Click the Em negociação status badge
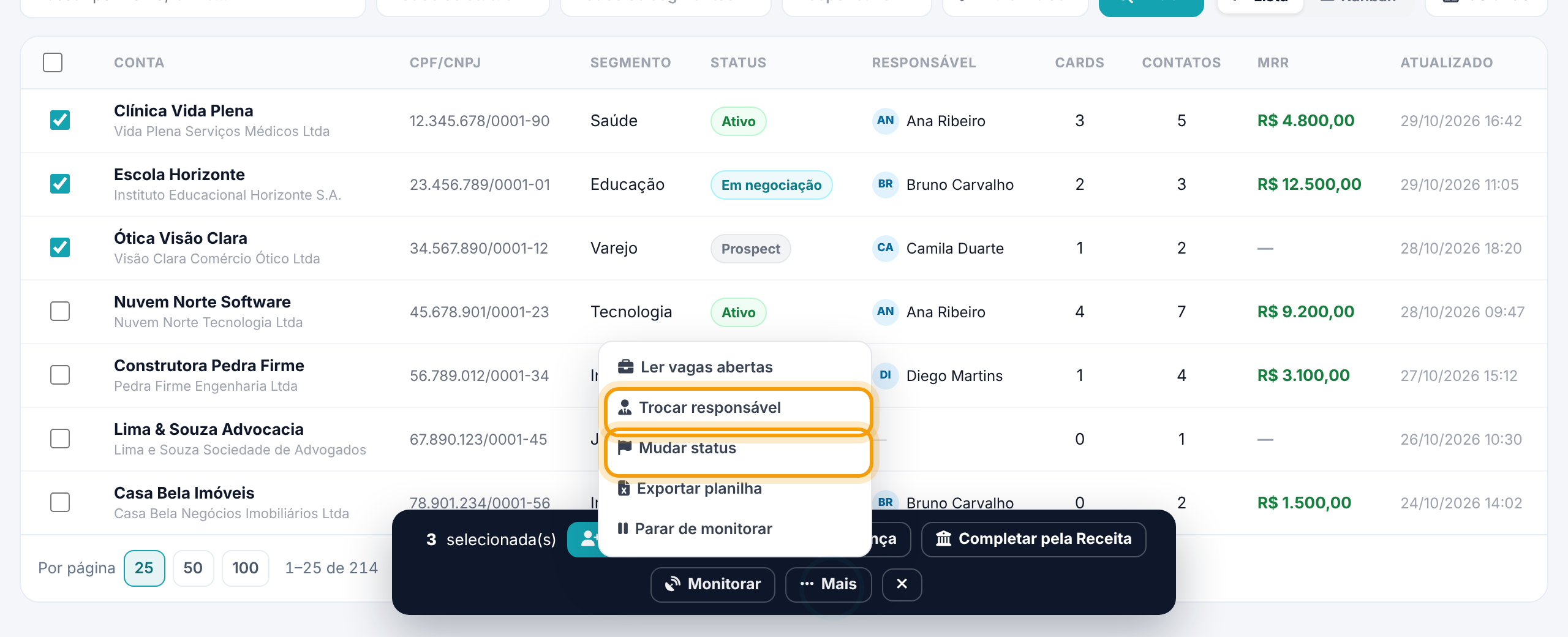The height and width of the screenshot is (637, 1568). (x=771, y=185)
